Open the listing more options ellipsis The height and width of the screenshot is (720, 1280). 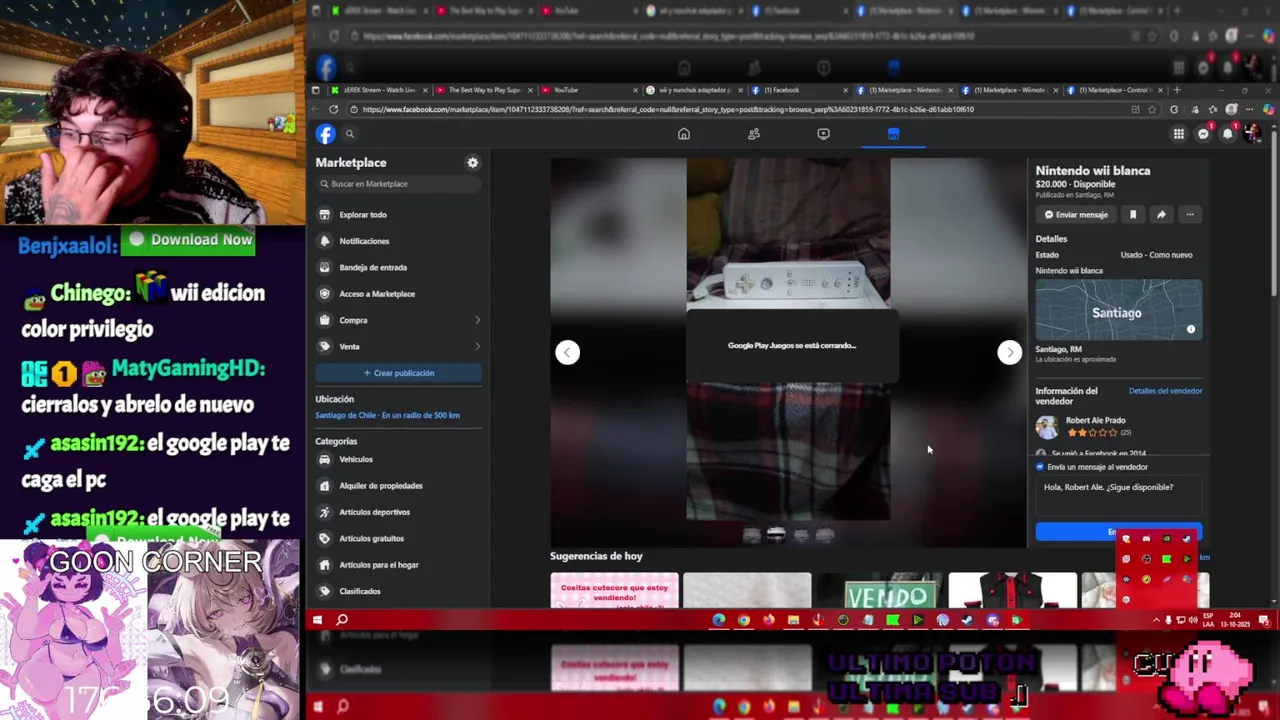1189,215
